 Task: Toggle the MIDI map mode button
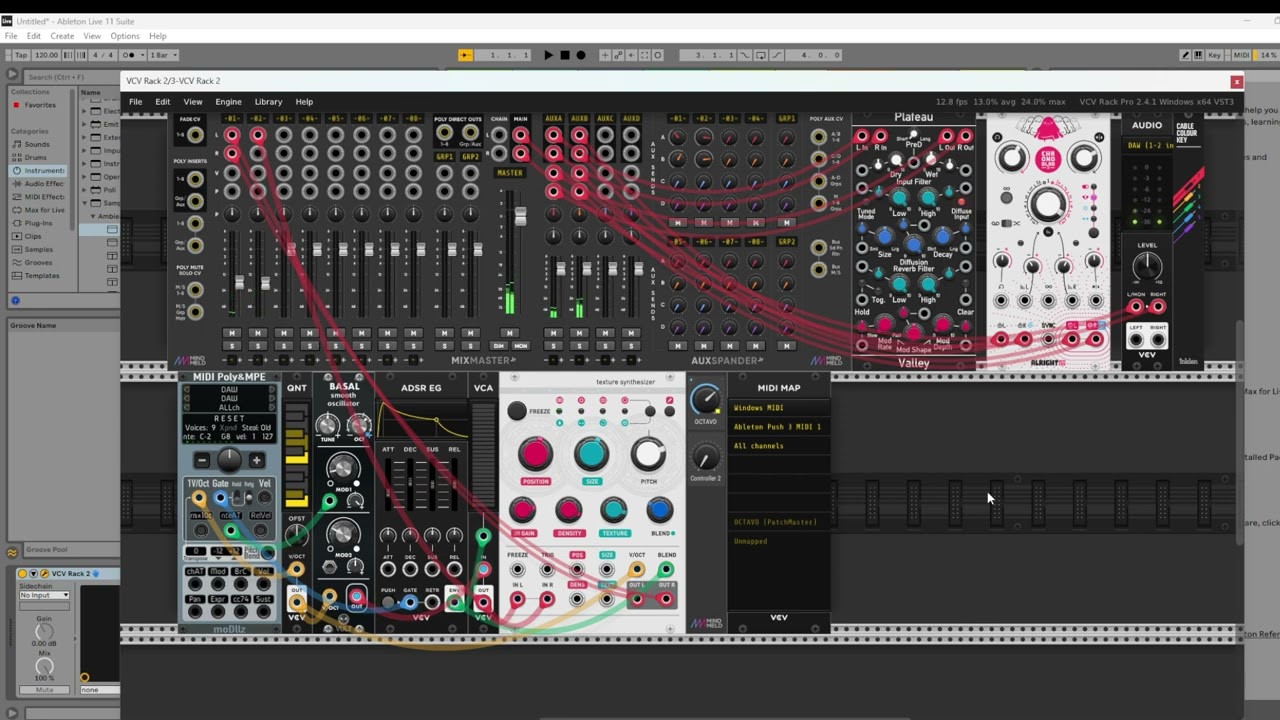(1241, 55)
